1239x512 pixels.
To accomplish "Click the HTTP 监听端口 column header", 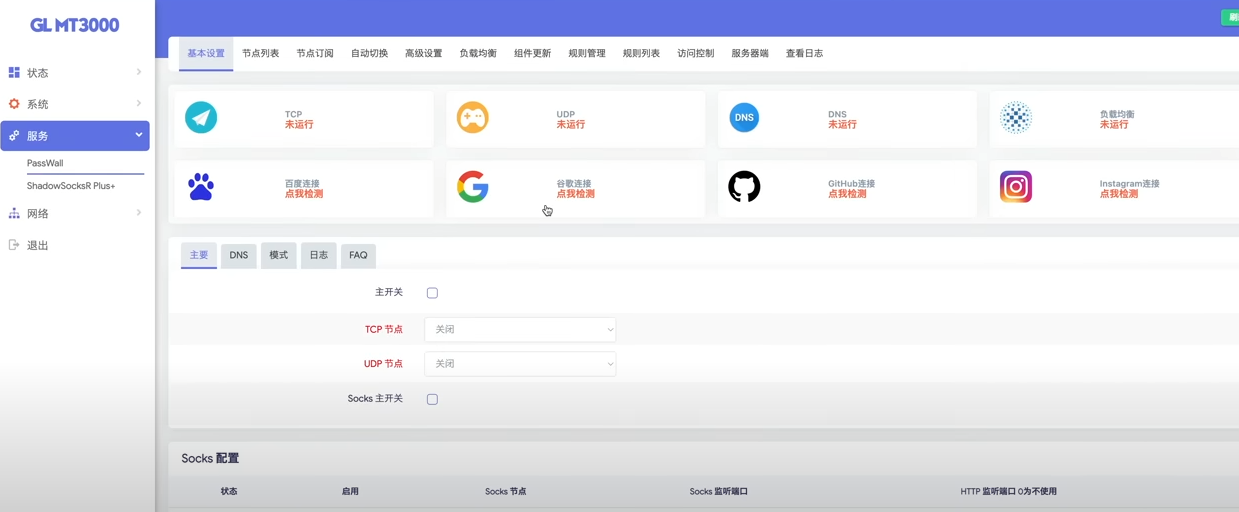I will [1008, 491].
